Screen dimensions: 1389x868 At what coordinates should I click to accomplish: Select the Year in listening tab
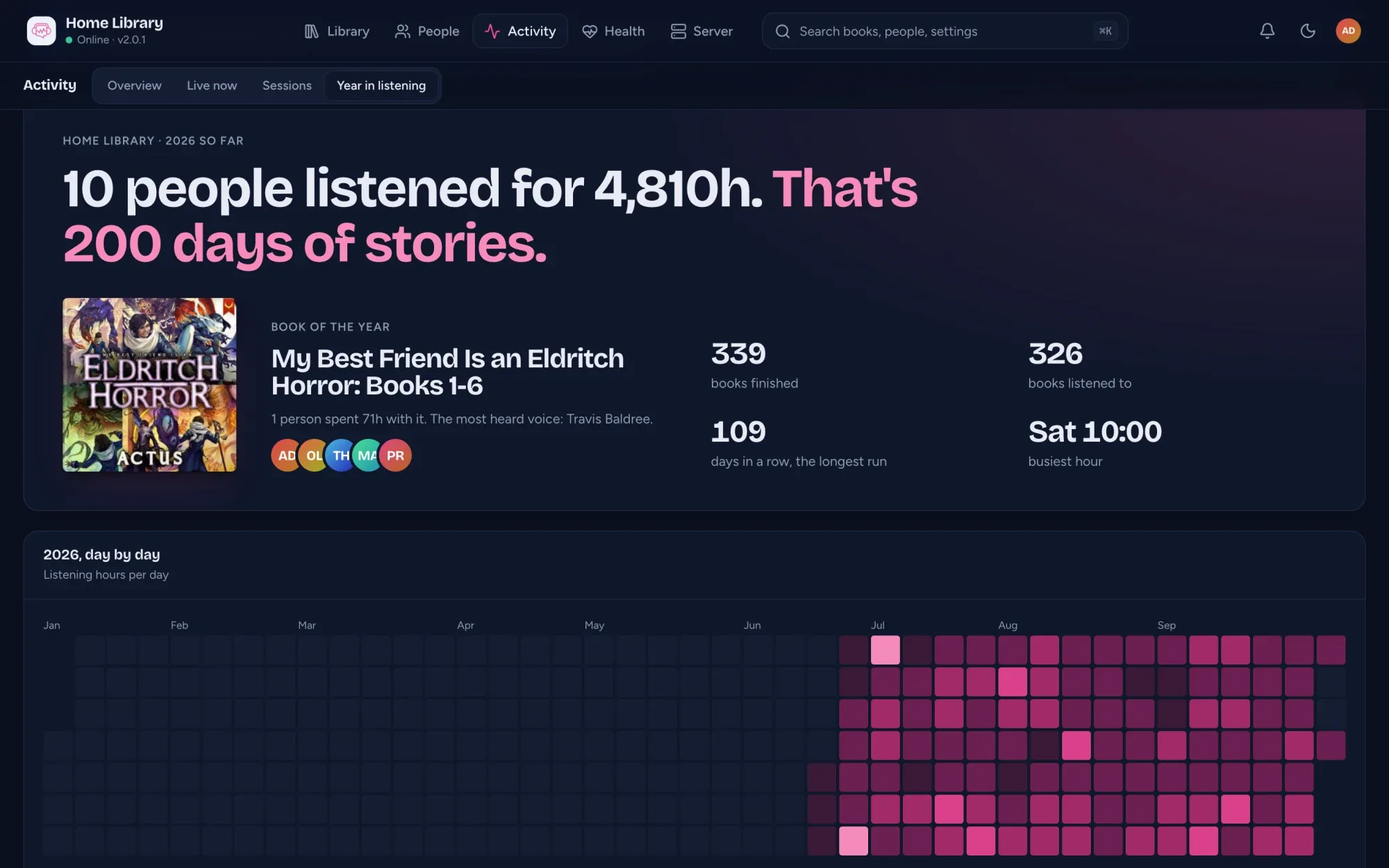381,85
